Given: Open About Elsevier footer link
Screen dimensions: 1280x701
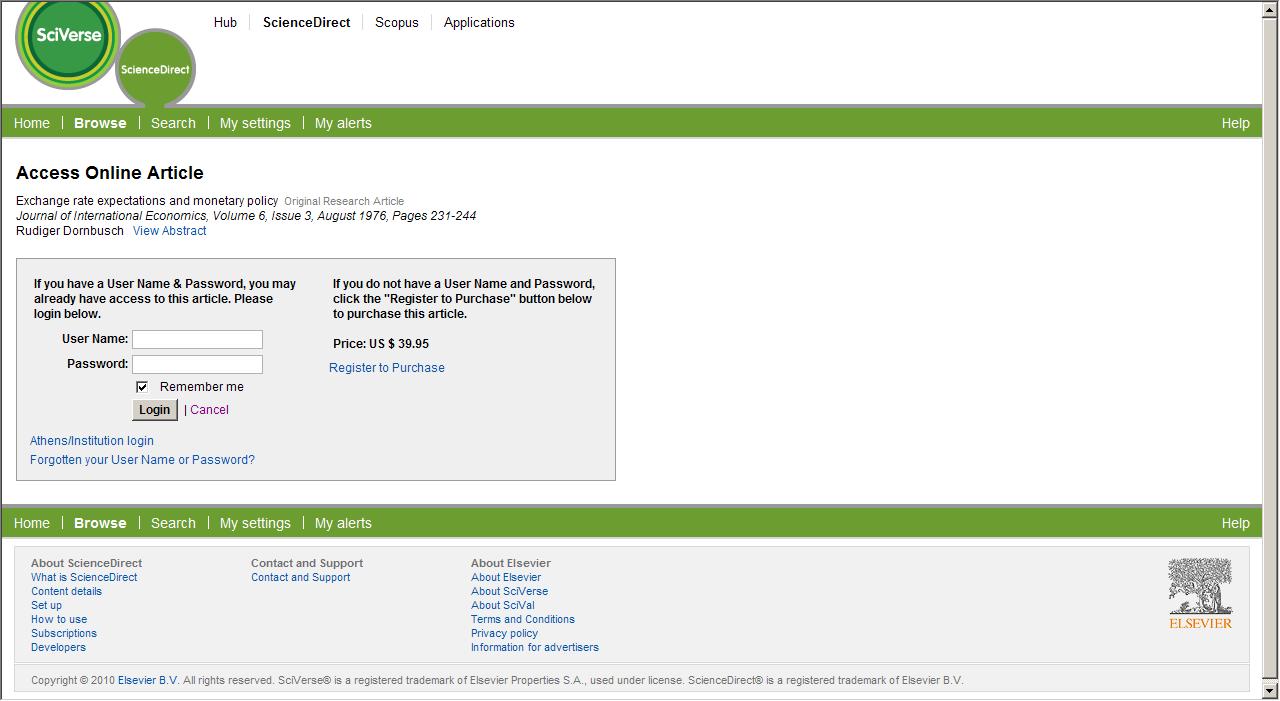Looking at the screenshot, I should coord(506,577).
